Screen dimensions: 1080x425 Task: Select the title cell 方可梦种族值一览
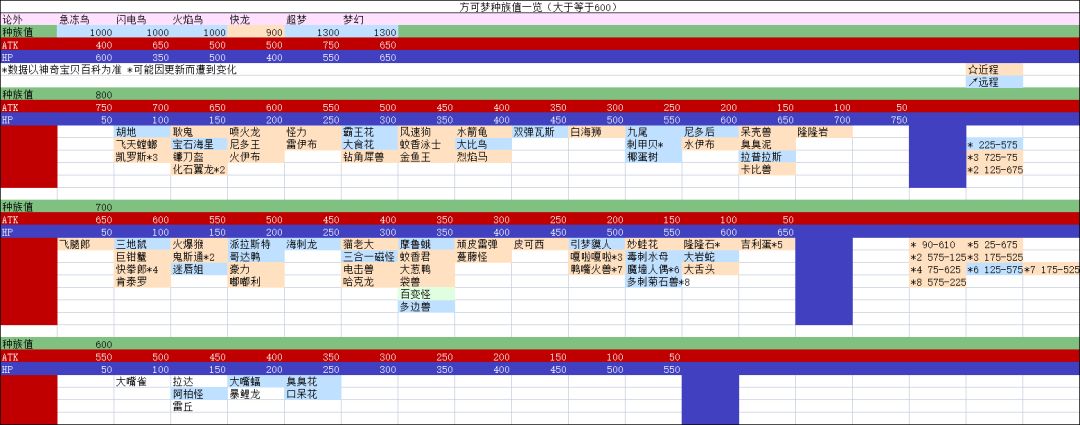click(540, 6)
